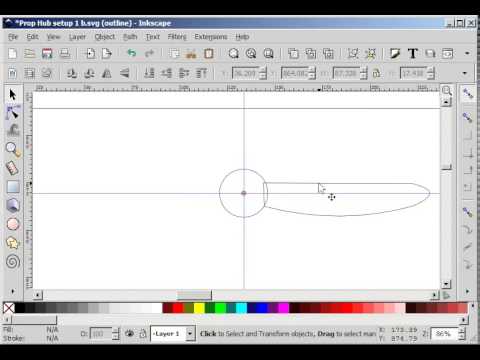Open the Object menu

[105, 37]
